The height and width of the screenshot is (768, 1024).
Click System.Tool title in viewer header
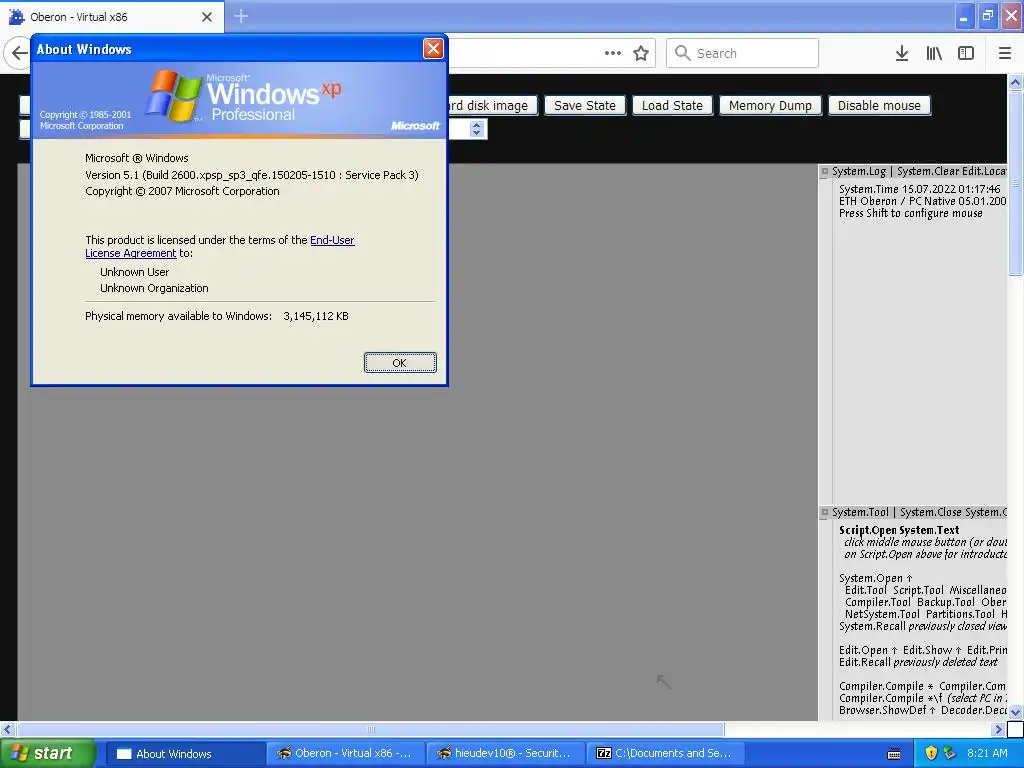860,512
